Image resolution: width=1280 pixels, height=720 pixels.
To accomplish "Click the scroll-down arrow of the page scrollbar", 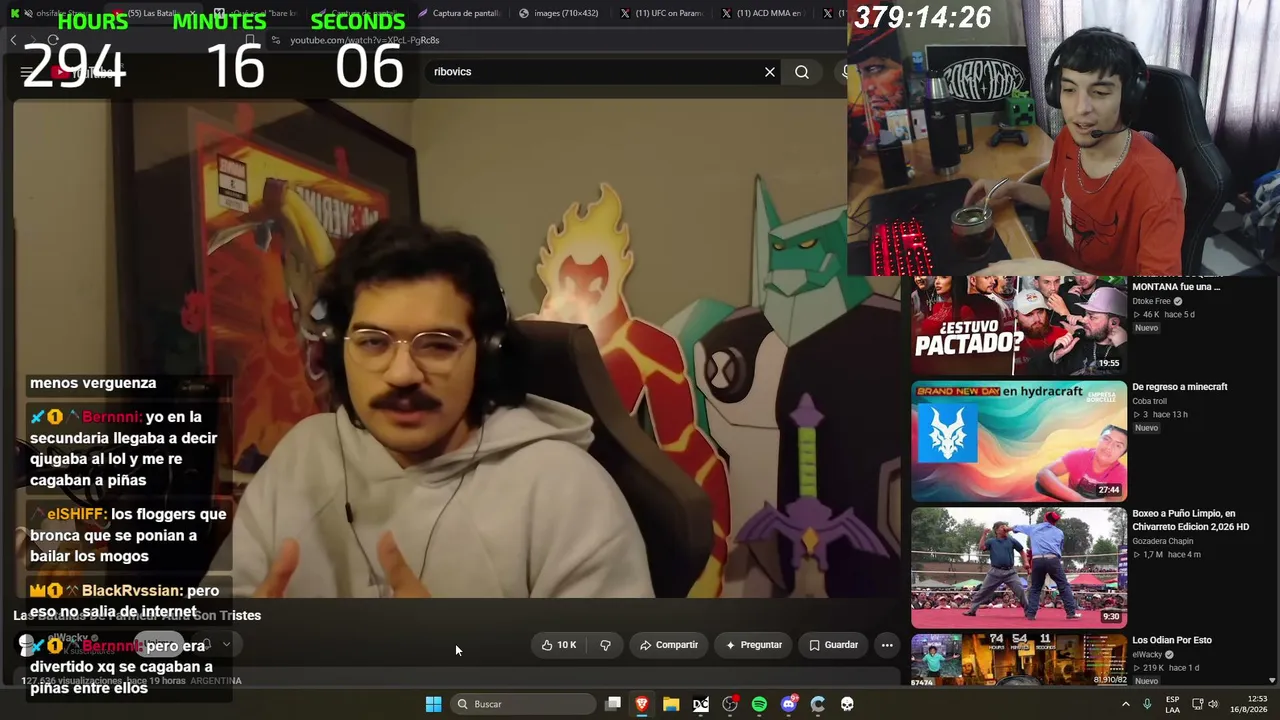I will click(1272, 681).
